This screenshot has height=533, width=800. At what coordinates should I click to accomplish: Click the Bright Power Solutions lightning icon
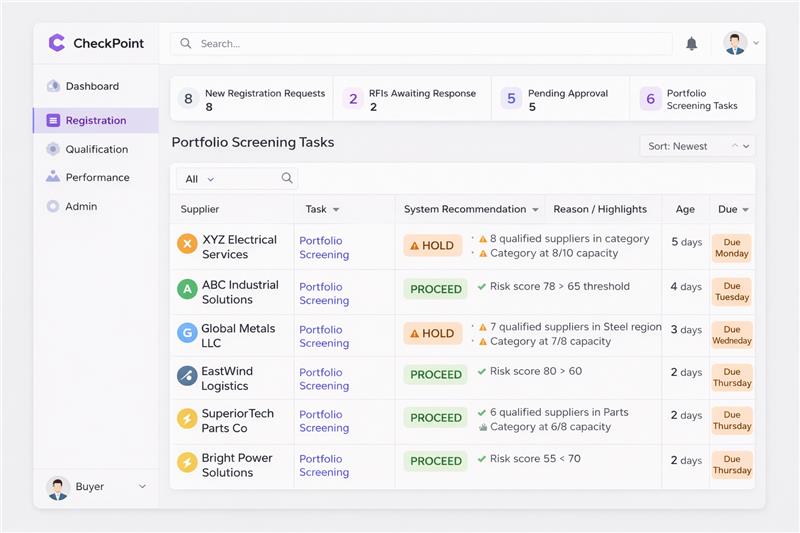[187, 462]
